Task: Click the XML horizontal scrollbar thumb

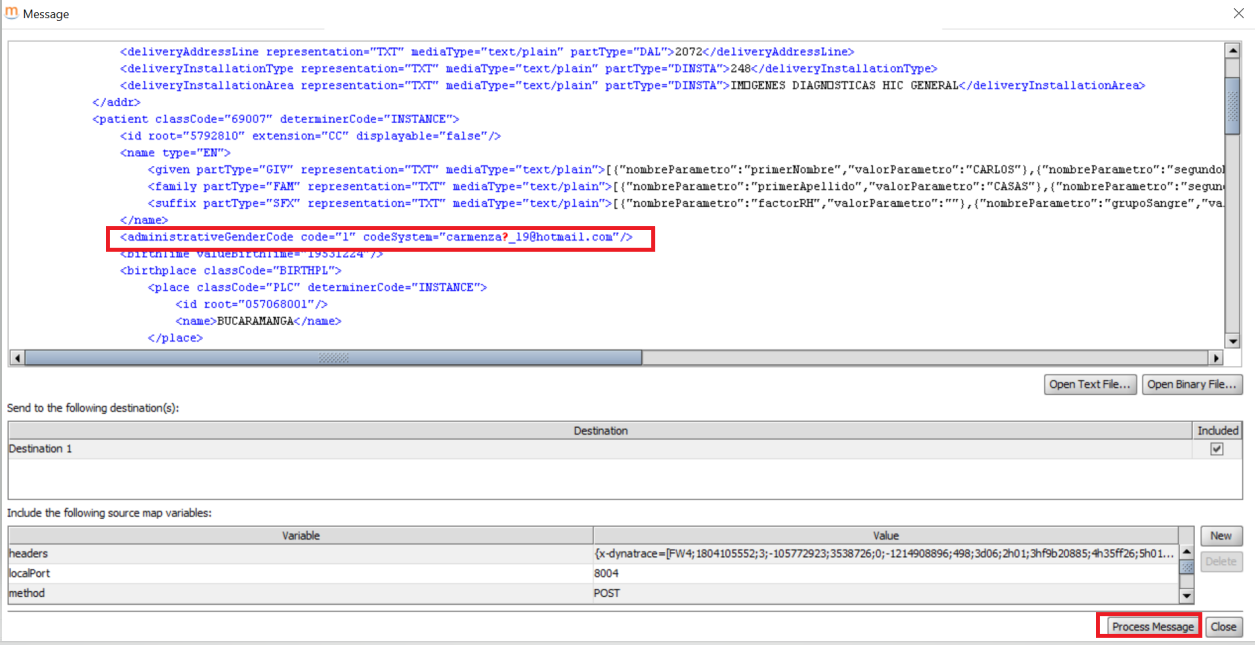Action: (x=333, y=358)
